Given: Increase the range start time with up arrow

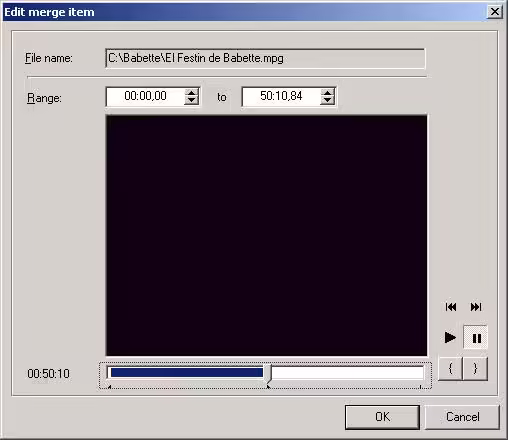Looking at the screenshot, I should [191, 93].
